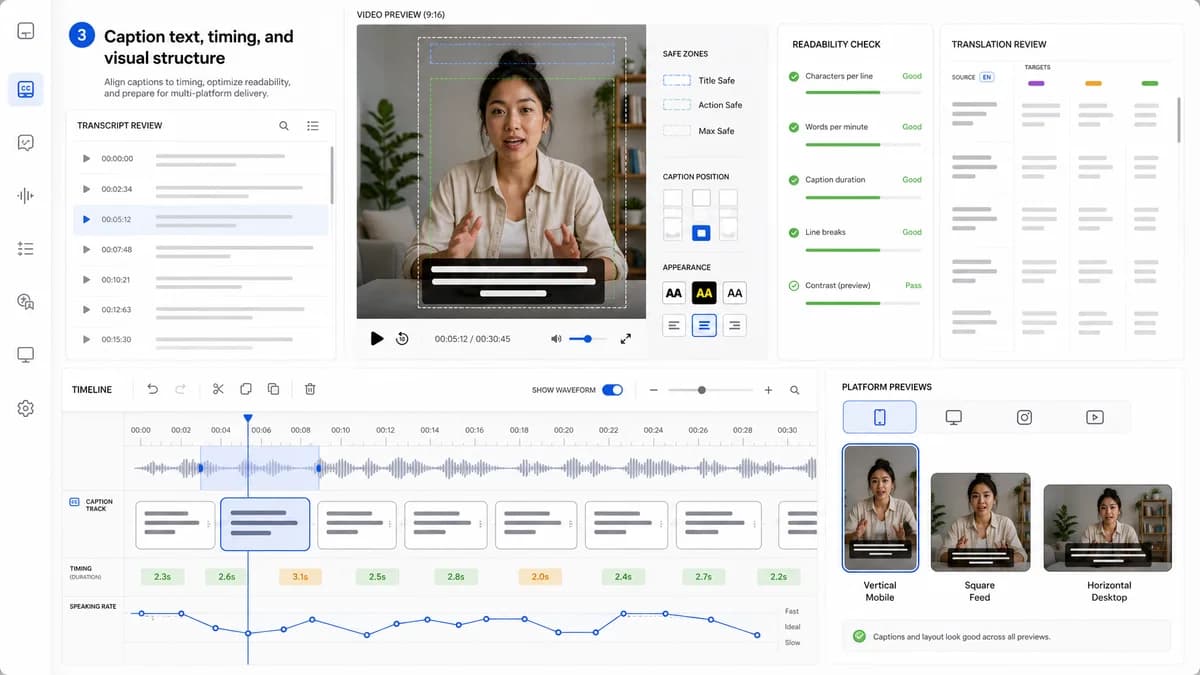Delete selection with the trash icon
Viewport: 1200px width, 675px height.
310,389
